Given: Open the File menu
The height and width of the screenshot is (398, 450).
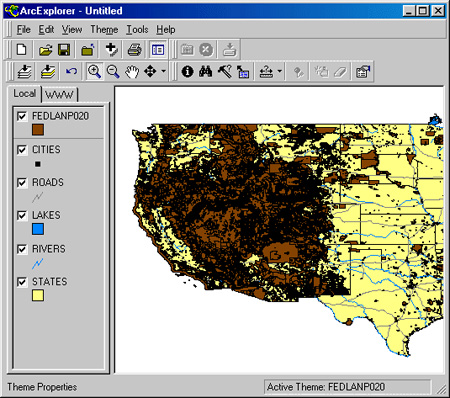Looking at the screenshot, I should (x=23, y=30).
